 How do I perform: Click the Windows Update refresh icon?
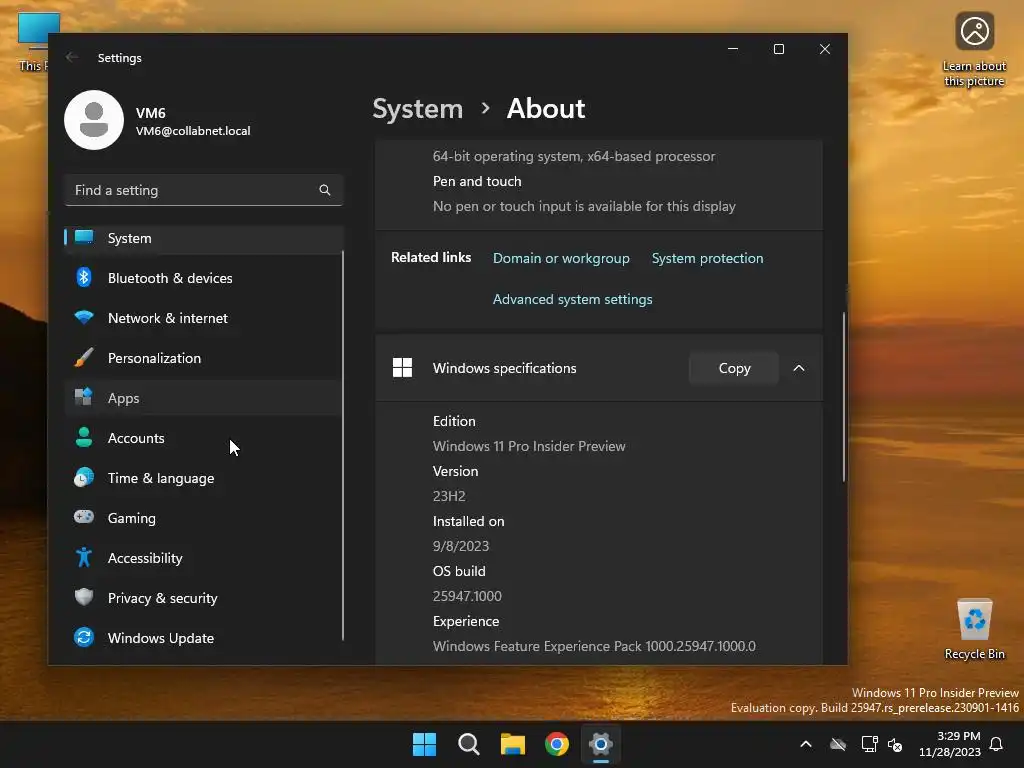(x=84, y=637)
